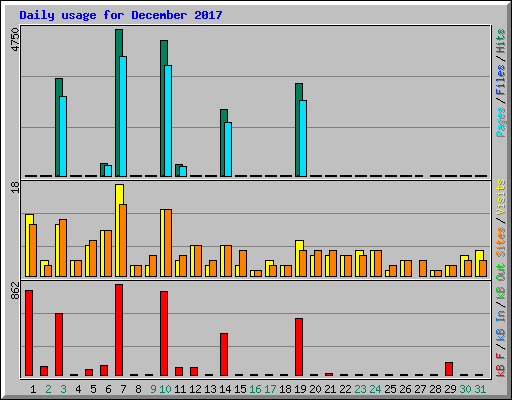
Task: Click the small cyan files bar on day 6
Action: (x=108, y=171)
